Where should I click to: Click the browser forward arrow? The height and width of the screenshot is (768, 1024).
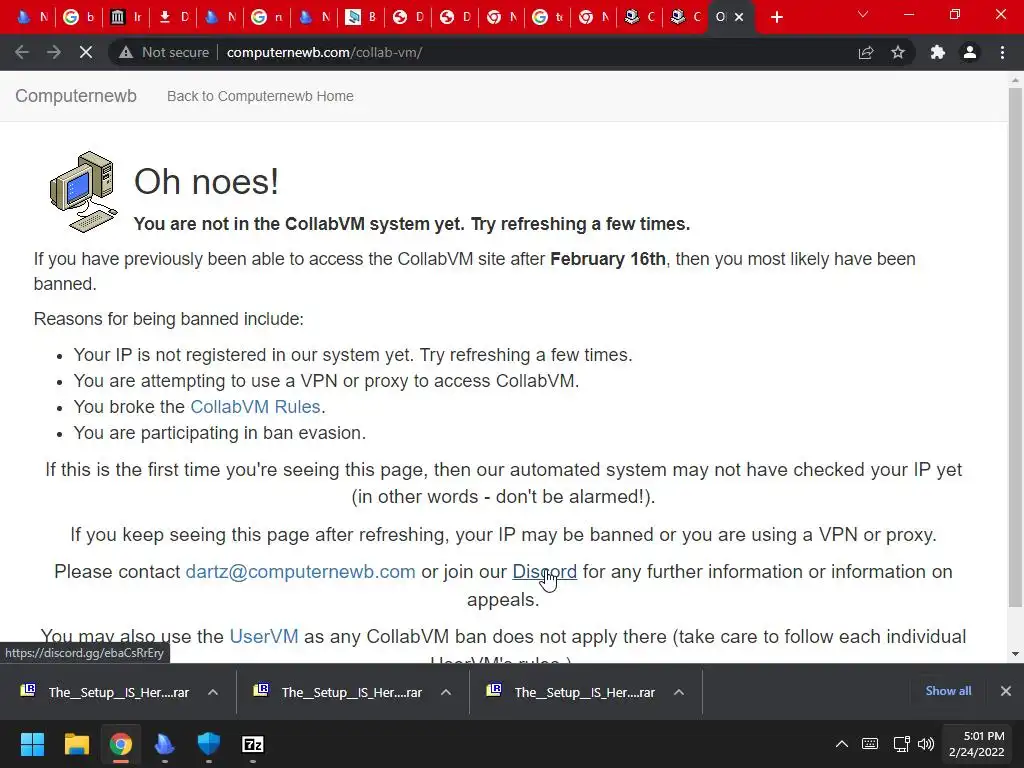tap(54, 52)
